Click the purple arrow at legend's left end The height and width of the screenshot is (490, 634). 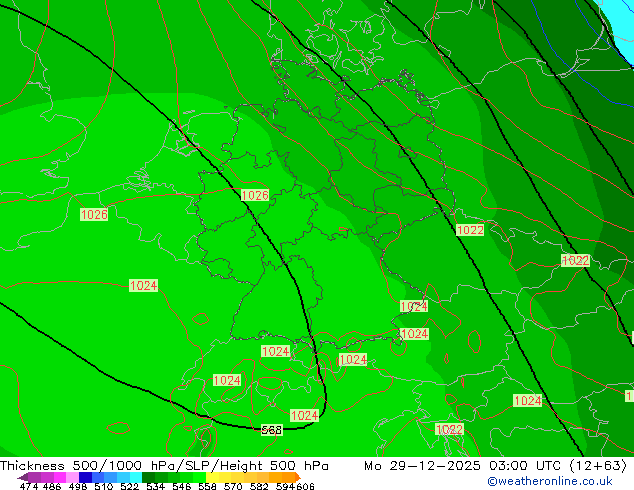[x=23, y=478]
